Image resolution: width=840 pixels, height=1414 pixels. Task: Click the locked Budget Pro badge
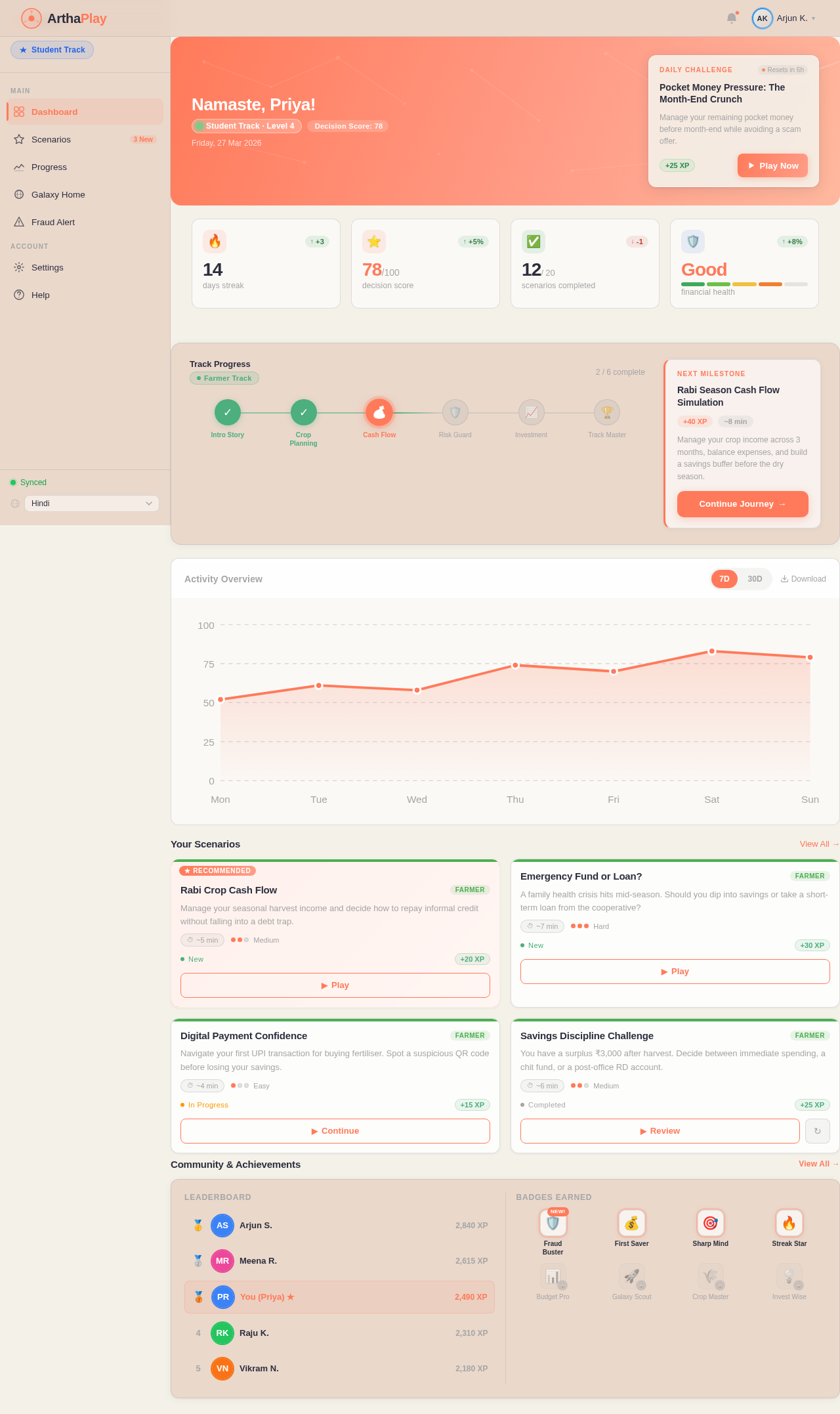tap(553, 1277)
